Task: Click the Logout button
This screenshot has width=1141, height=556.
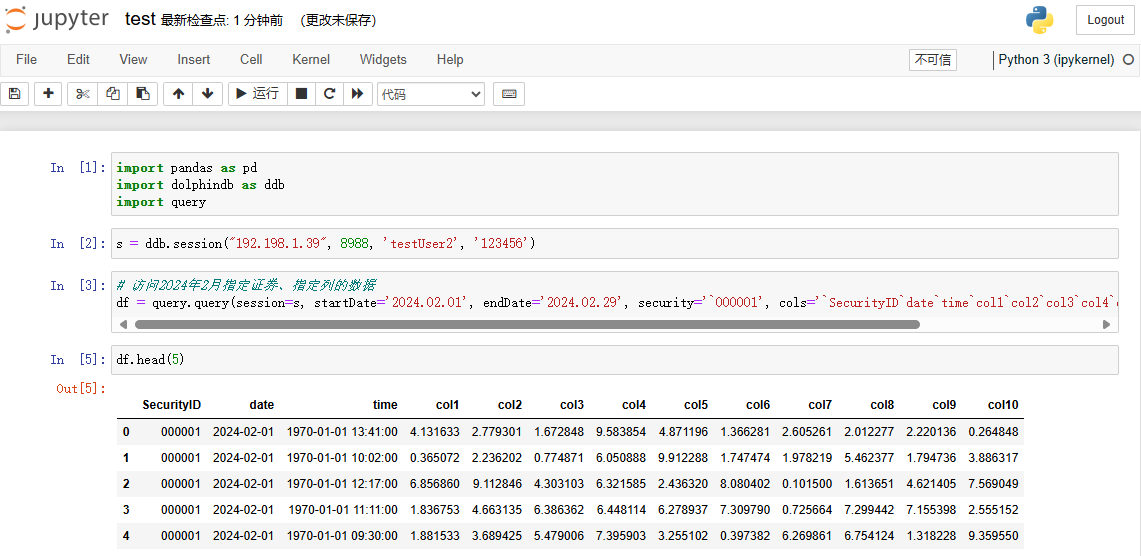Action: [x=1105, y=20]
